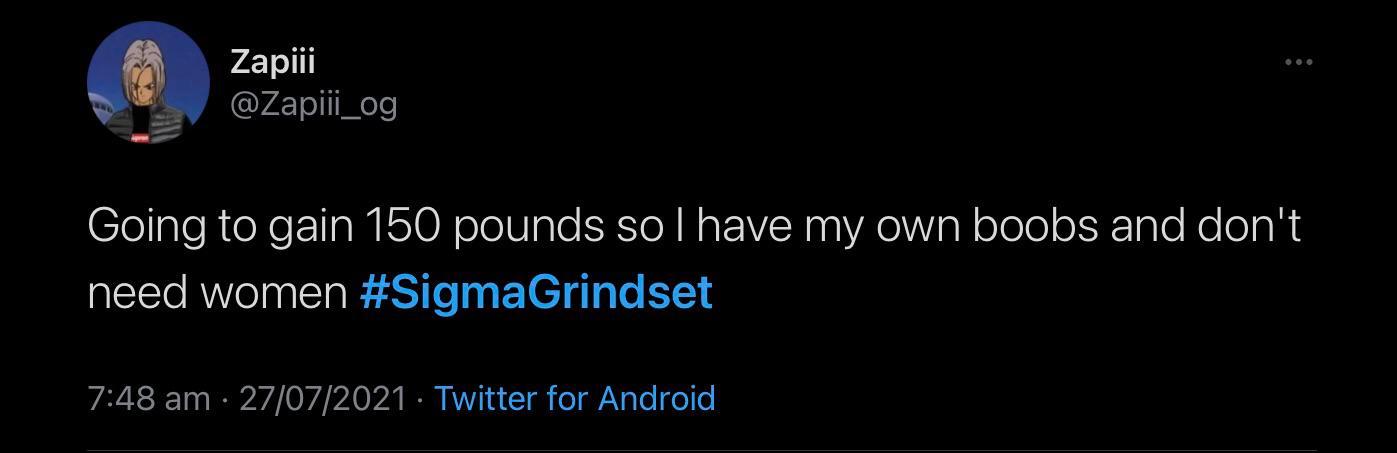Open the Zapiii display name profile
Image resolution: width=1397 pixels, height=453 pixels.
(272, 61)
